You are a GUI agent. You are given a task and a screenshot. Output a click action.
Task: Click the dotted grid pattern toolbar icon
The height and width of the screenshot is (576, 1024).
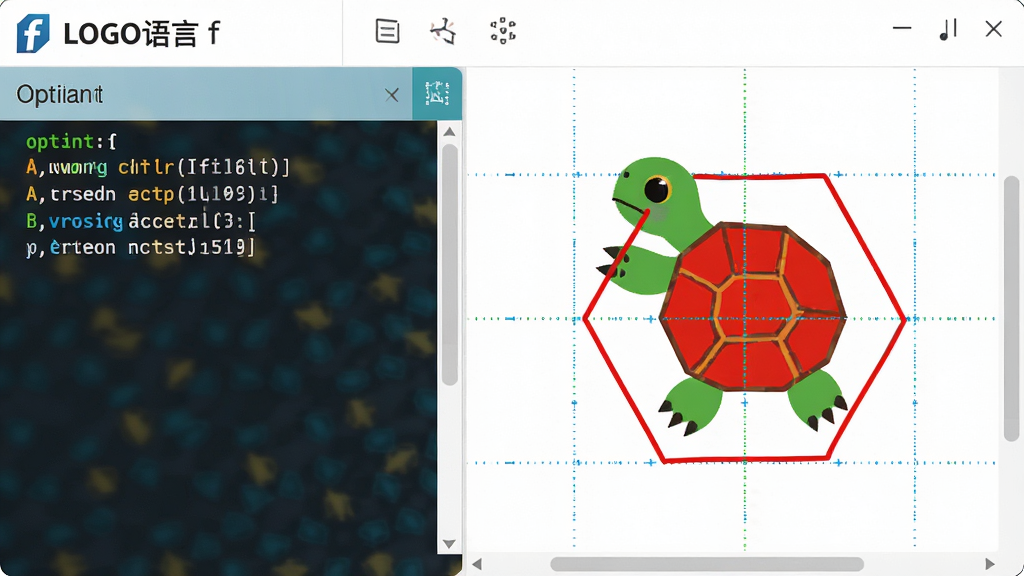click(503, 31)
